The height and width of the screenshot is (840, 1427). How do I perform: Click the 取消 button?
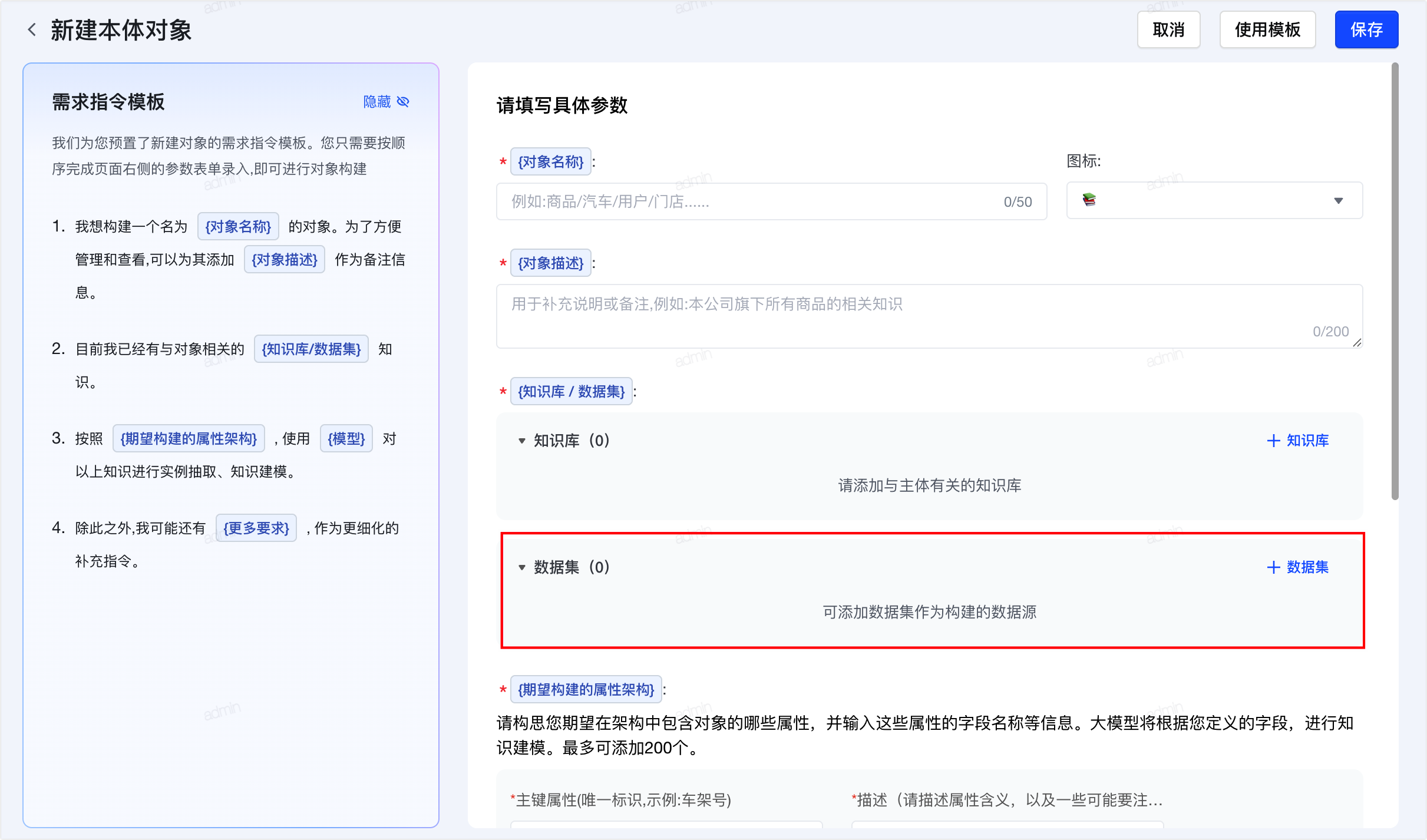pyautogui.click(x=1168, y=29)
